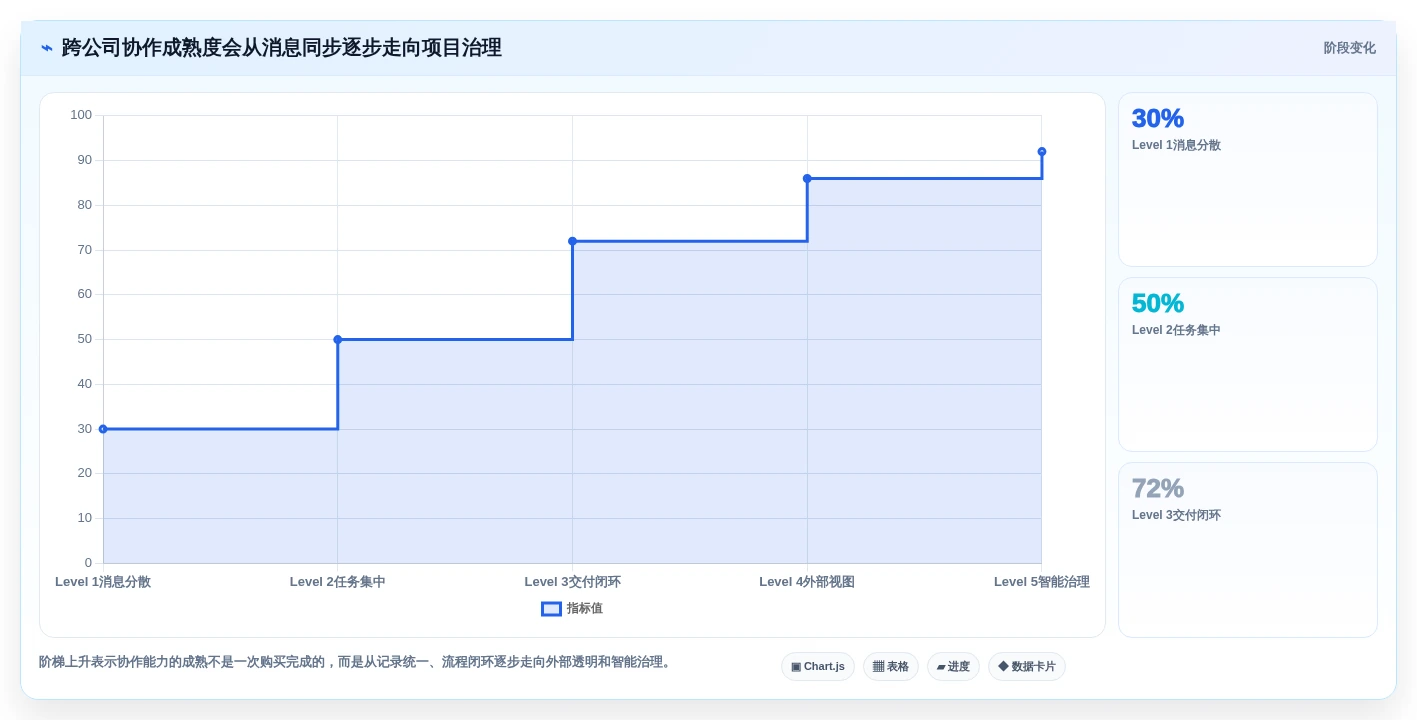Click the y-axis value 0
Screen dimensions: 1417x720
point(88,563)
